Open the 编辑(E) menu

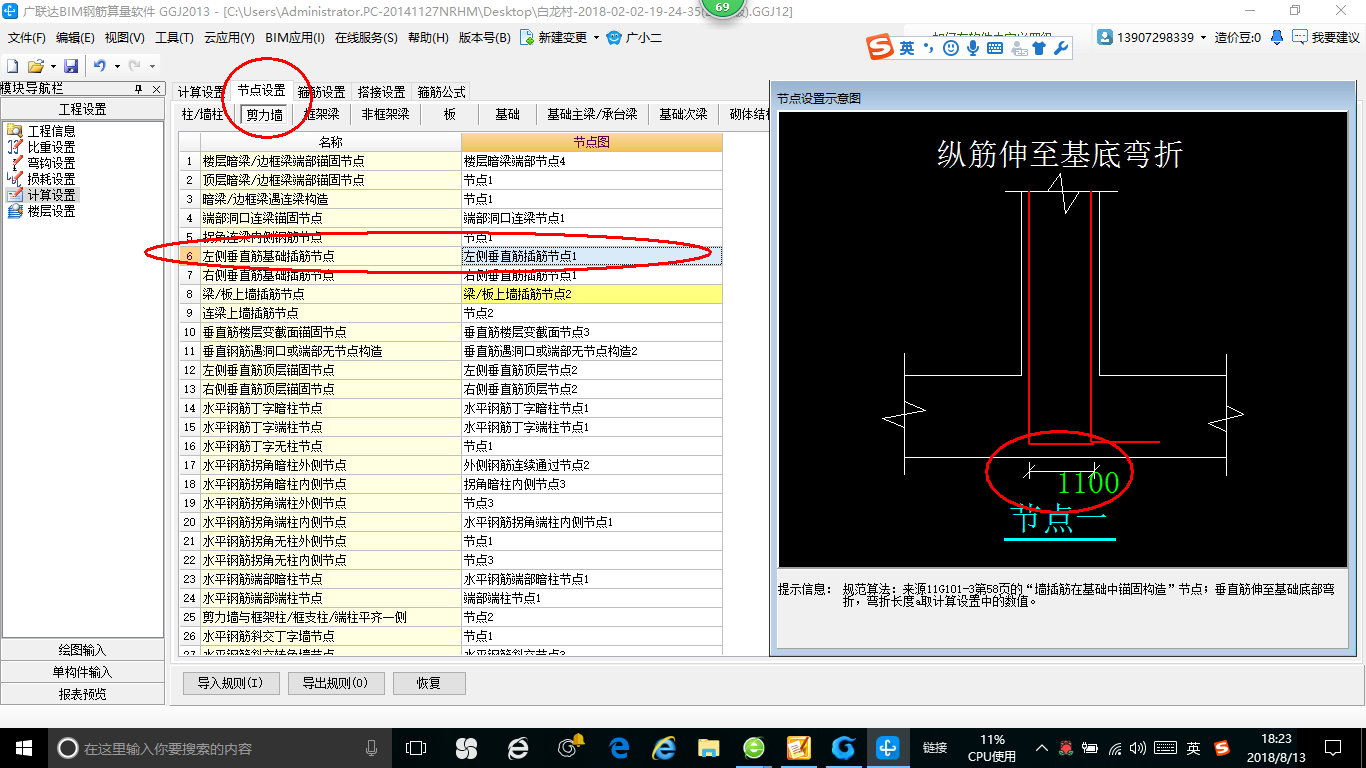click(x=75, y=38)
